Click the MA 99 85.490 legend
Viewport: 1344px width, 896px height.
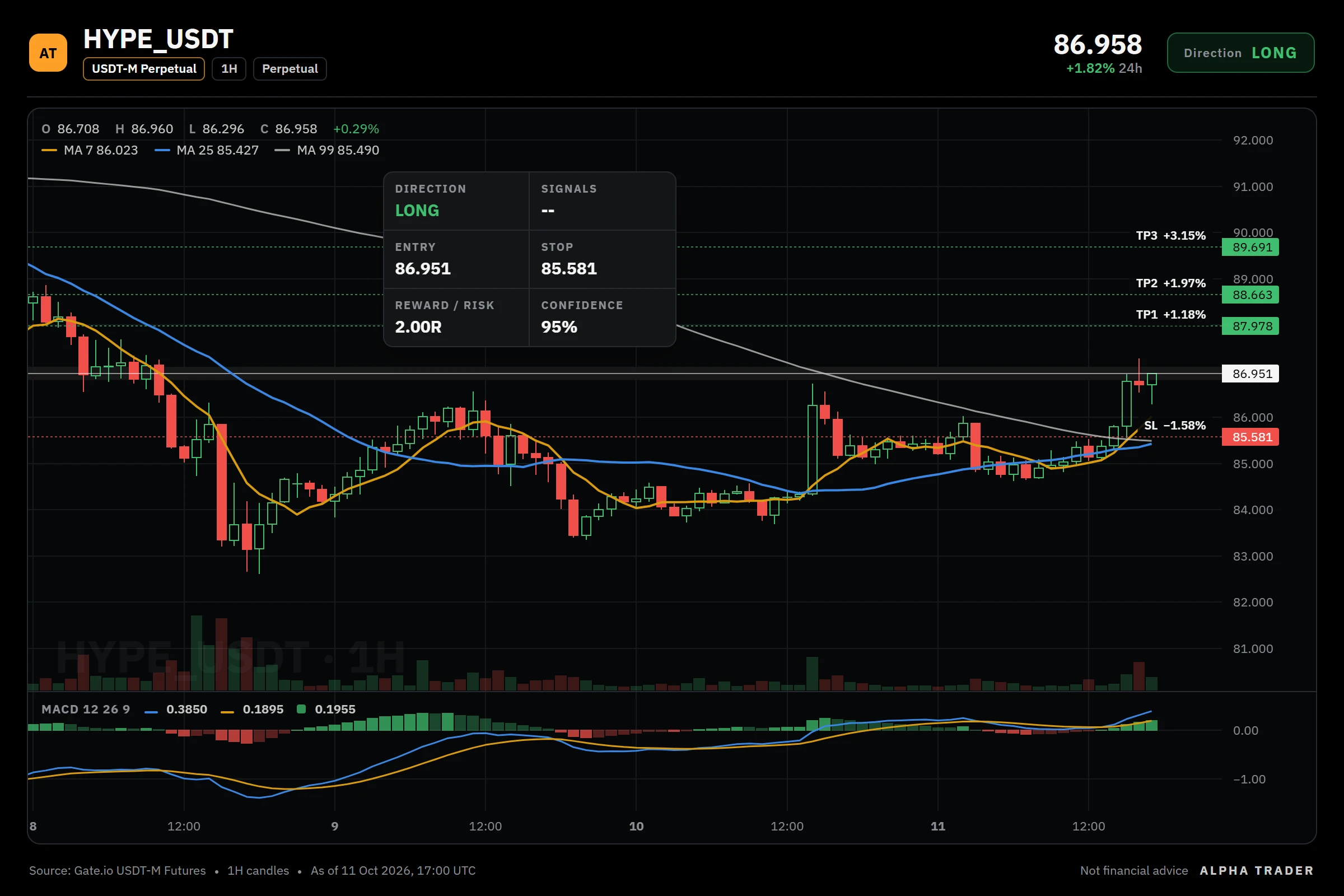coord(327,150)
